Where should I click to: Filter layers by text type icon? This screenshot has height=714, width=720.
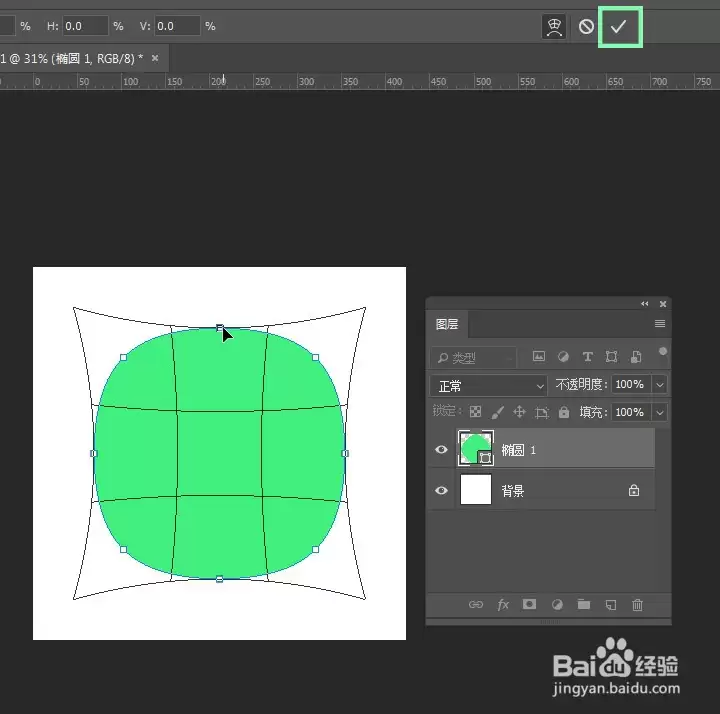pyautogui.click(x=587, y=357)
